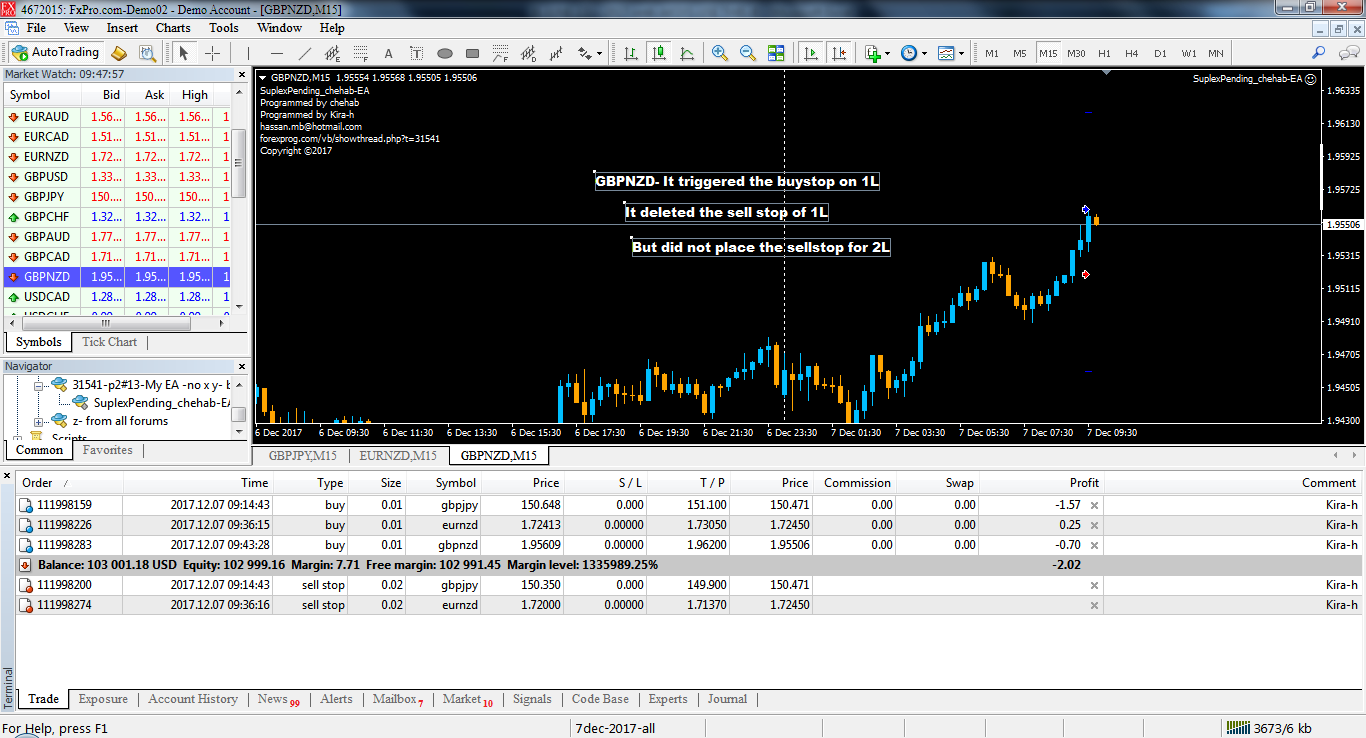Close the gbpjpy buy order via its X
The width and height of the screenshot is (1366, 738).
pos(1094,505)
